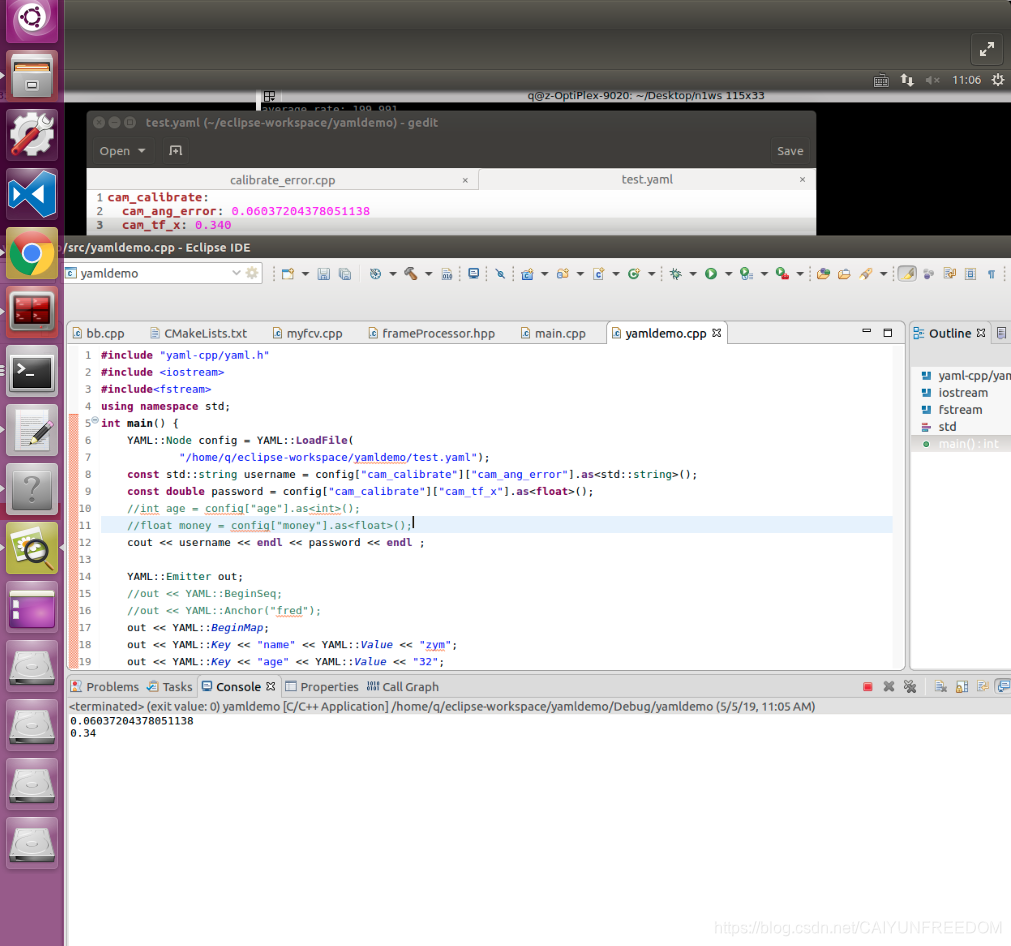The image size is (1011, 946).
Task: Start a Debug session using the bug icon
Action: point(677,273)
